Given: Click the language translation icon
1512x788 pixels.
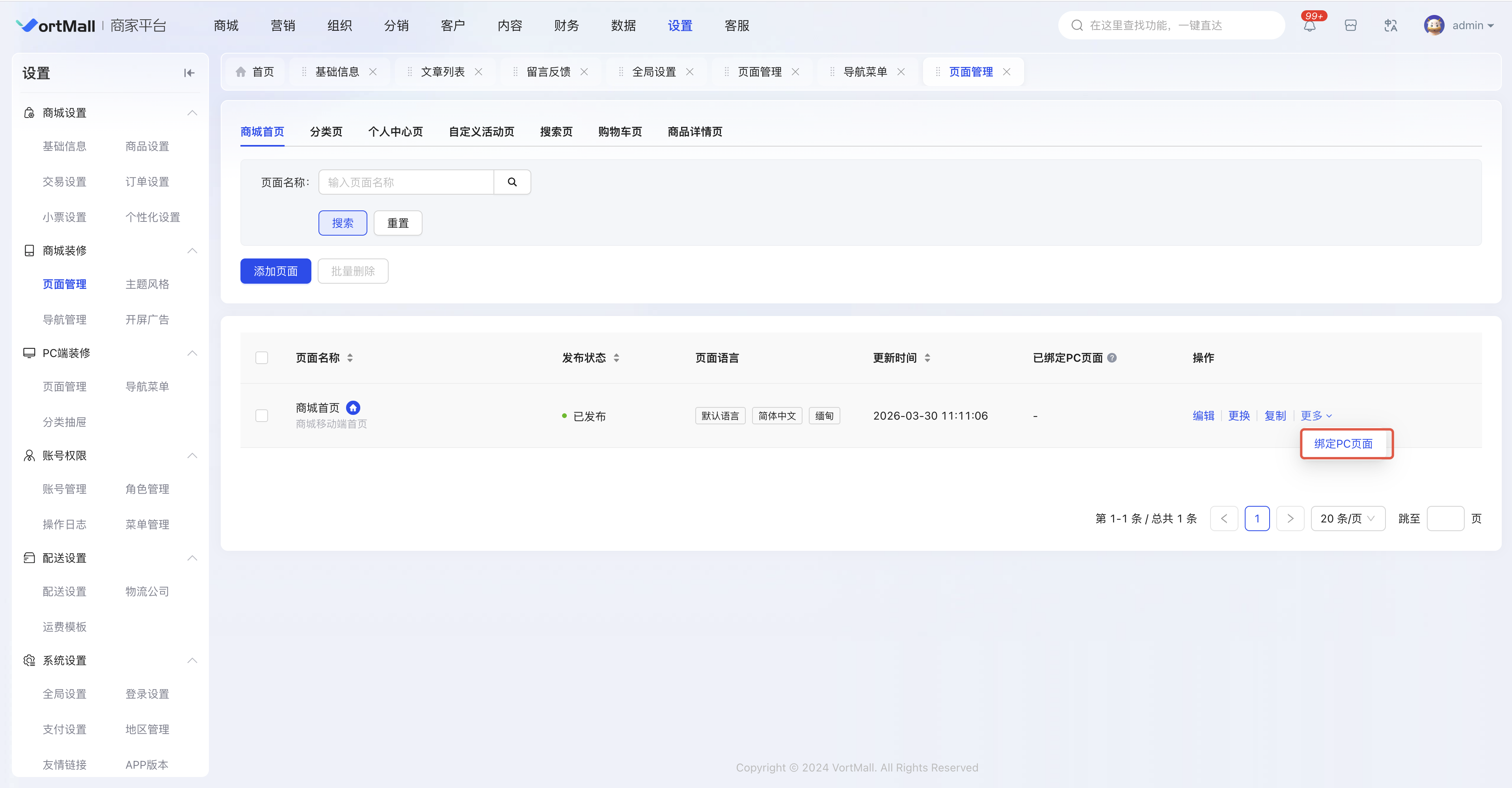Looking at the screenshot, I should tap(1391, 26).
